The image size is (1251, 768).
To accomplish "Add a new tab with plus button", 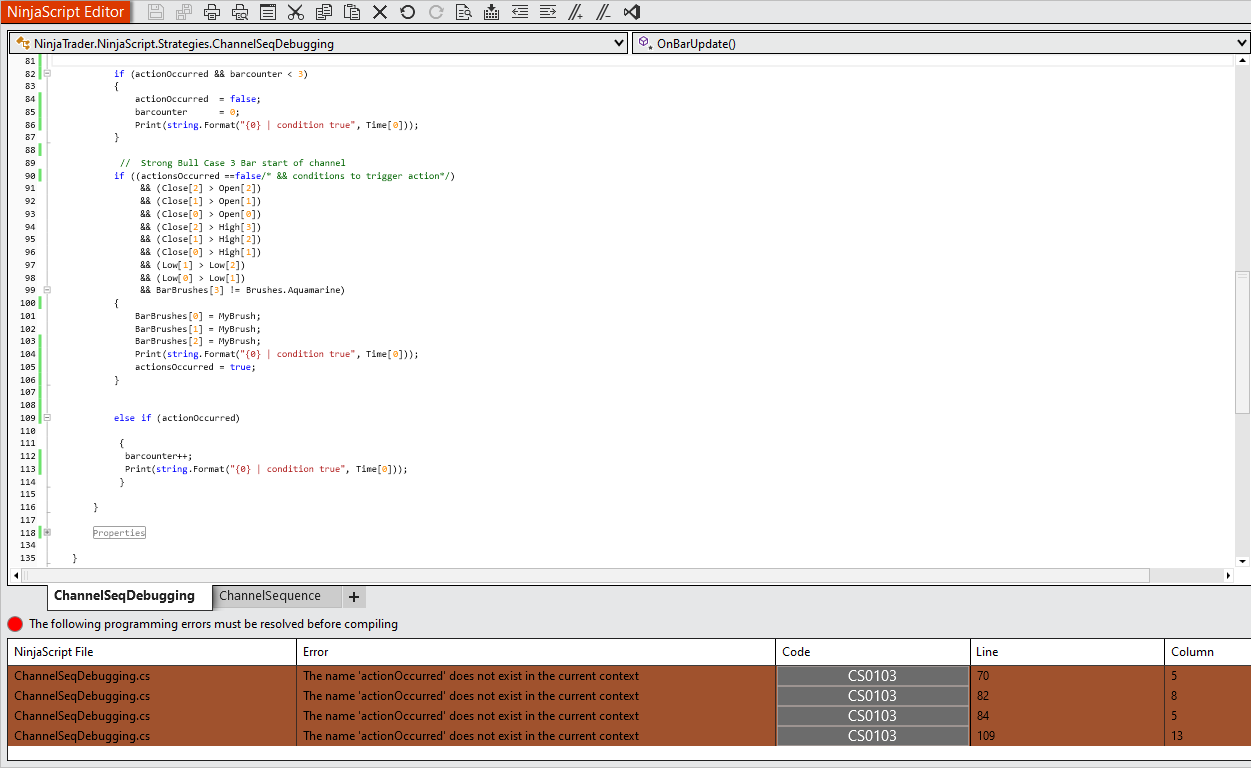I will [353, 597].
